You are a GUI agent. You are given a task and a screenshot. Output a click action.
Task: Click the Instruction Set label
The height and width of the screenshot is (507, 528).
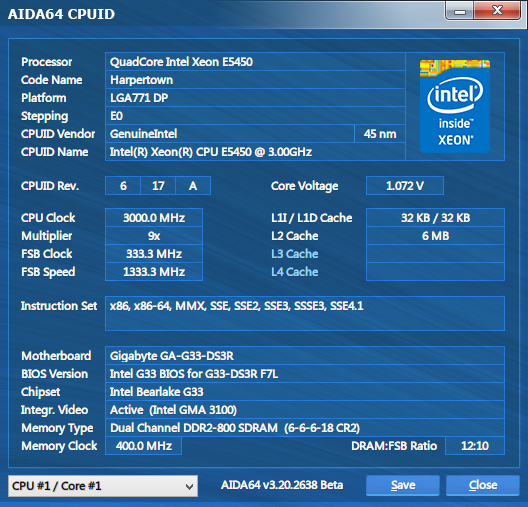tap(59, 306)
